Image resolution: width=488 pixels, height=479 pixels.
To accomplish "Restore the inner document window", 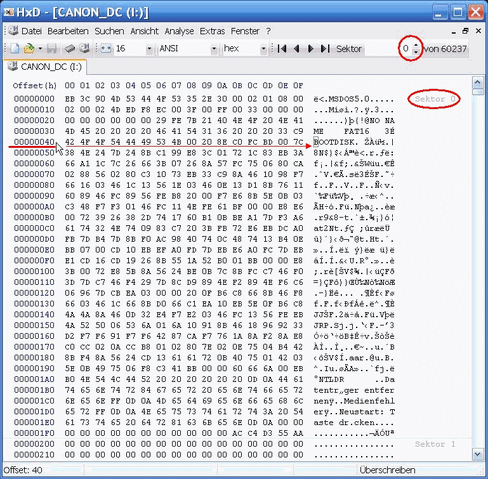I will coord(466,31).
